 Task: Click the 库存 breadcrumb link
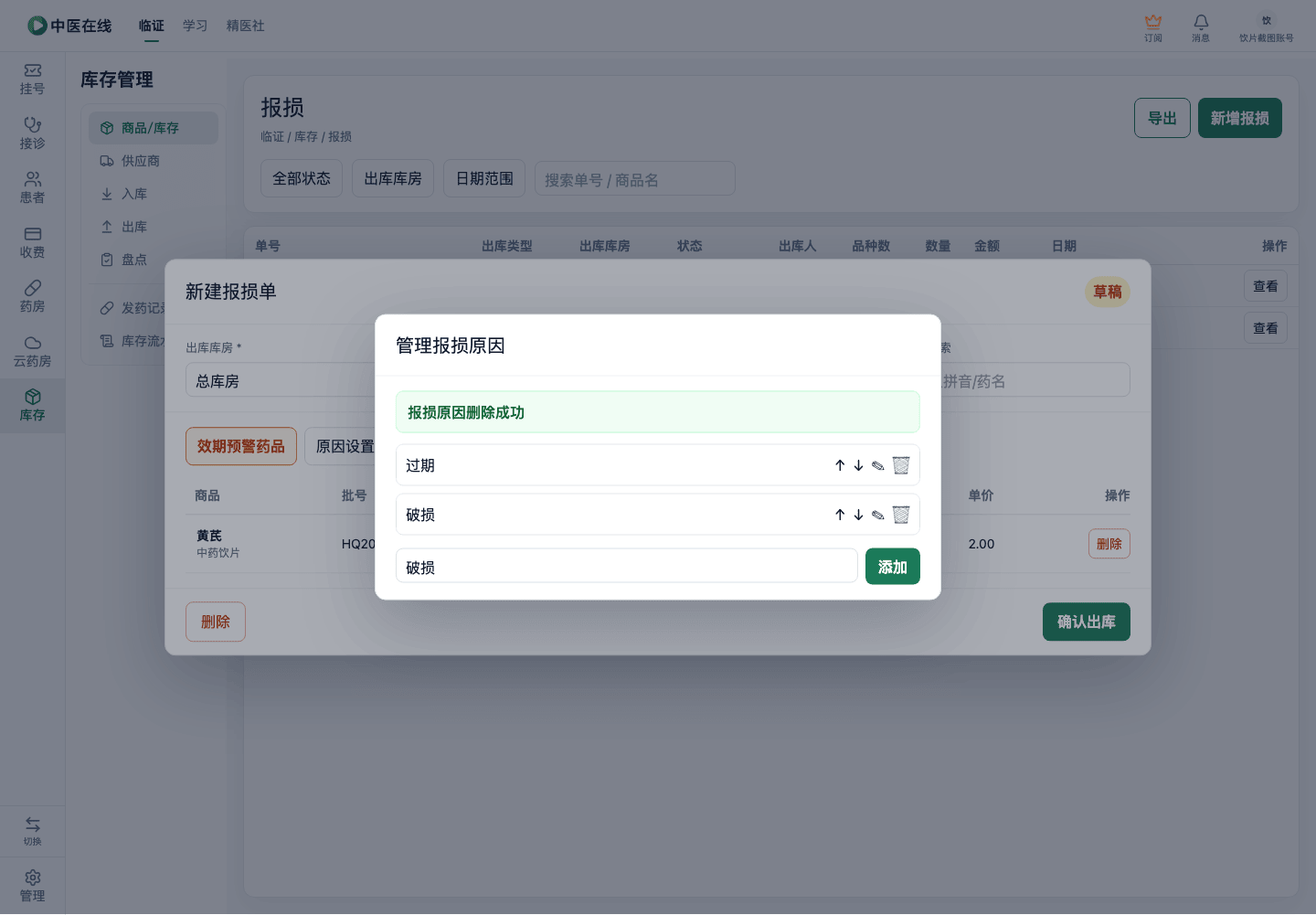click(x=306, y=136)
